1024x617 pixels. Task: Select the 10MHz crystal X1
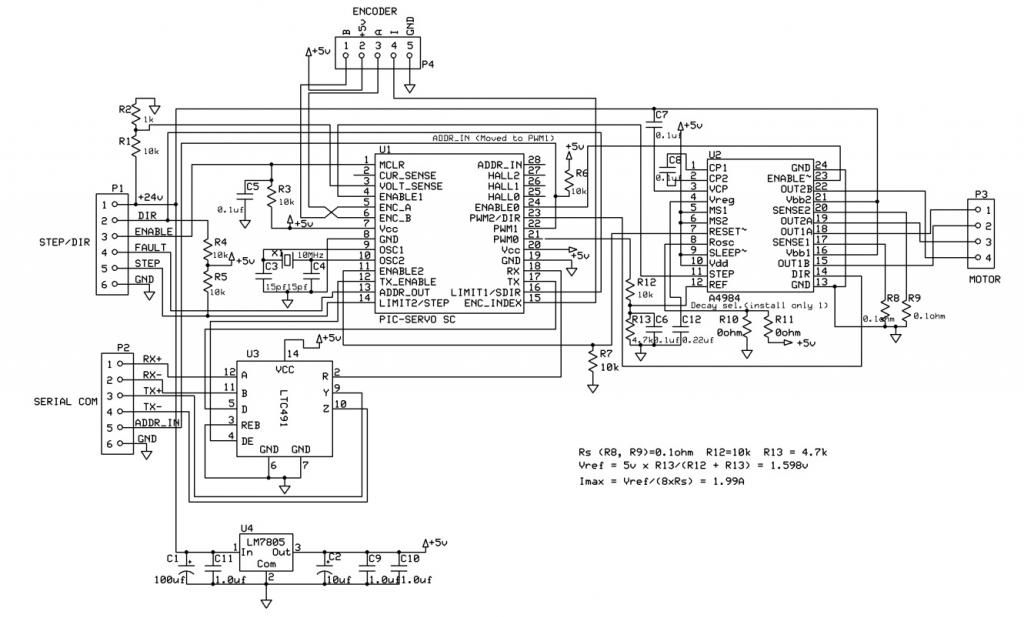pos(287,259)
